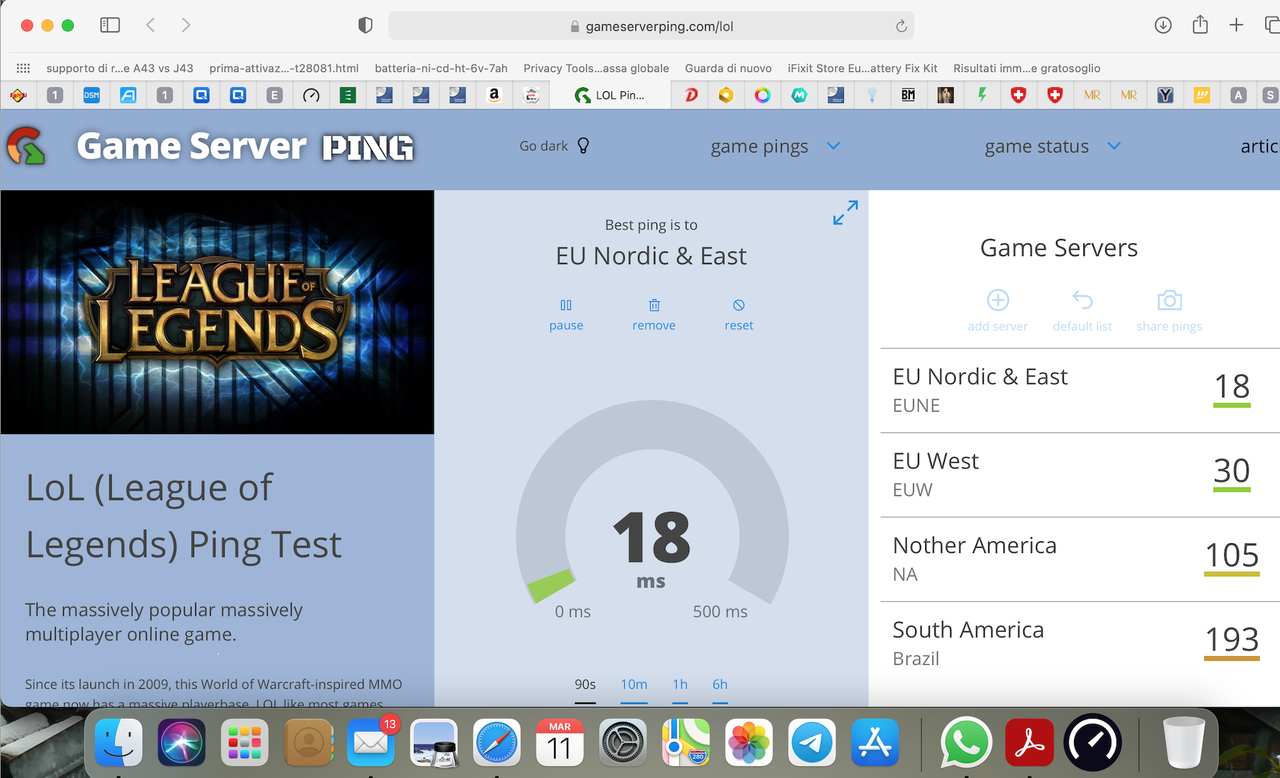Open System Preferences from the Dock

click(x=623, y=744)
